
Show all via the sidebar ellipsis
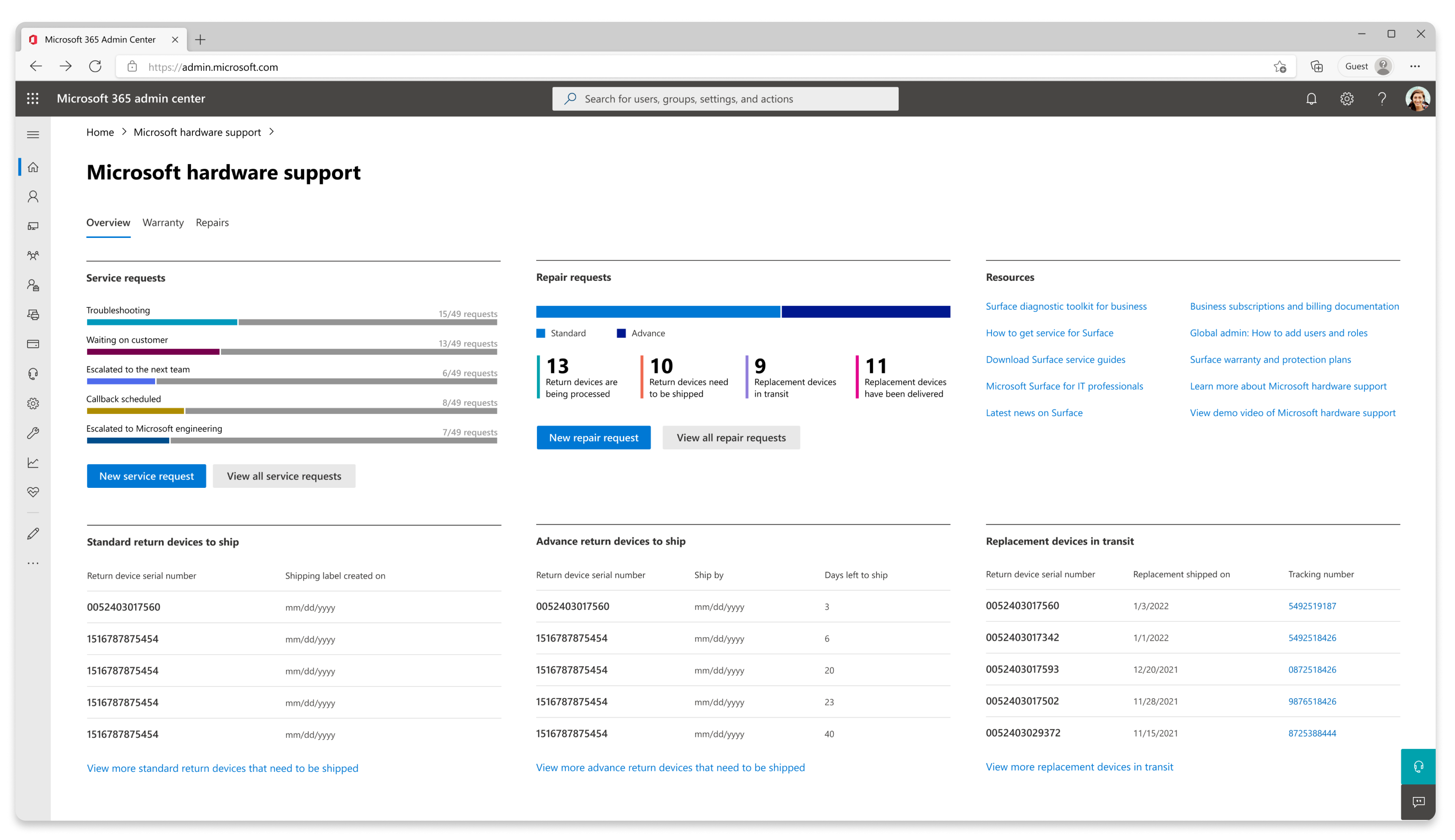pos(33,563)
